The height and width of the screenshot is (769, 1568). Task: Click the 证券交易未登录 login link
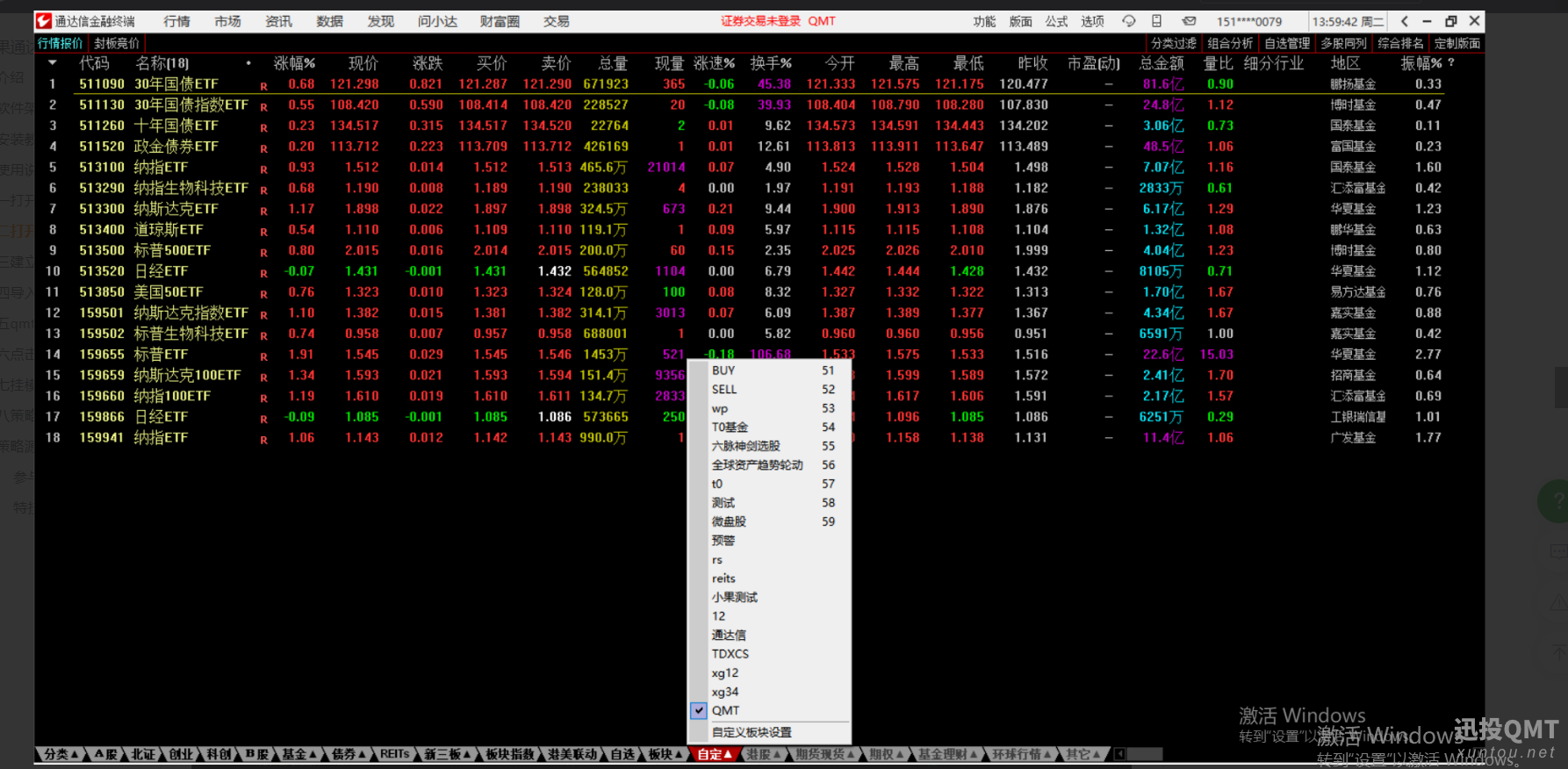760,21
